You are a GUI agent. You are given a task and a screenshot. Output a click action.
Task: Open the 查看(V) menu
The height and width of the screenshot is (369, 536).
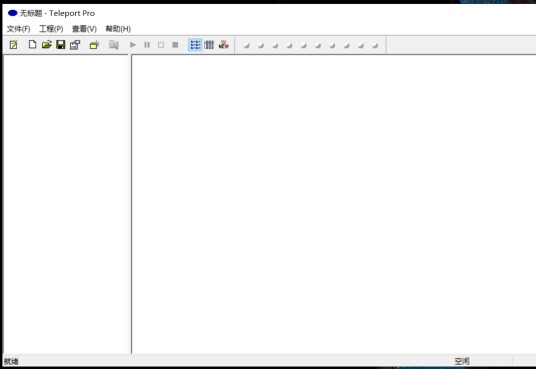coord(84,29)
